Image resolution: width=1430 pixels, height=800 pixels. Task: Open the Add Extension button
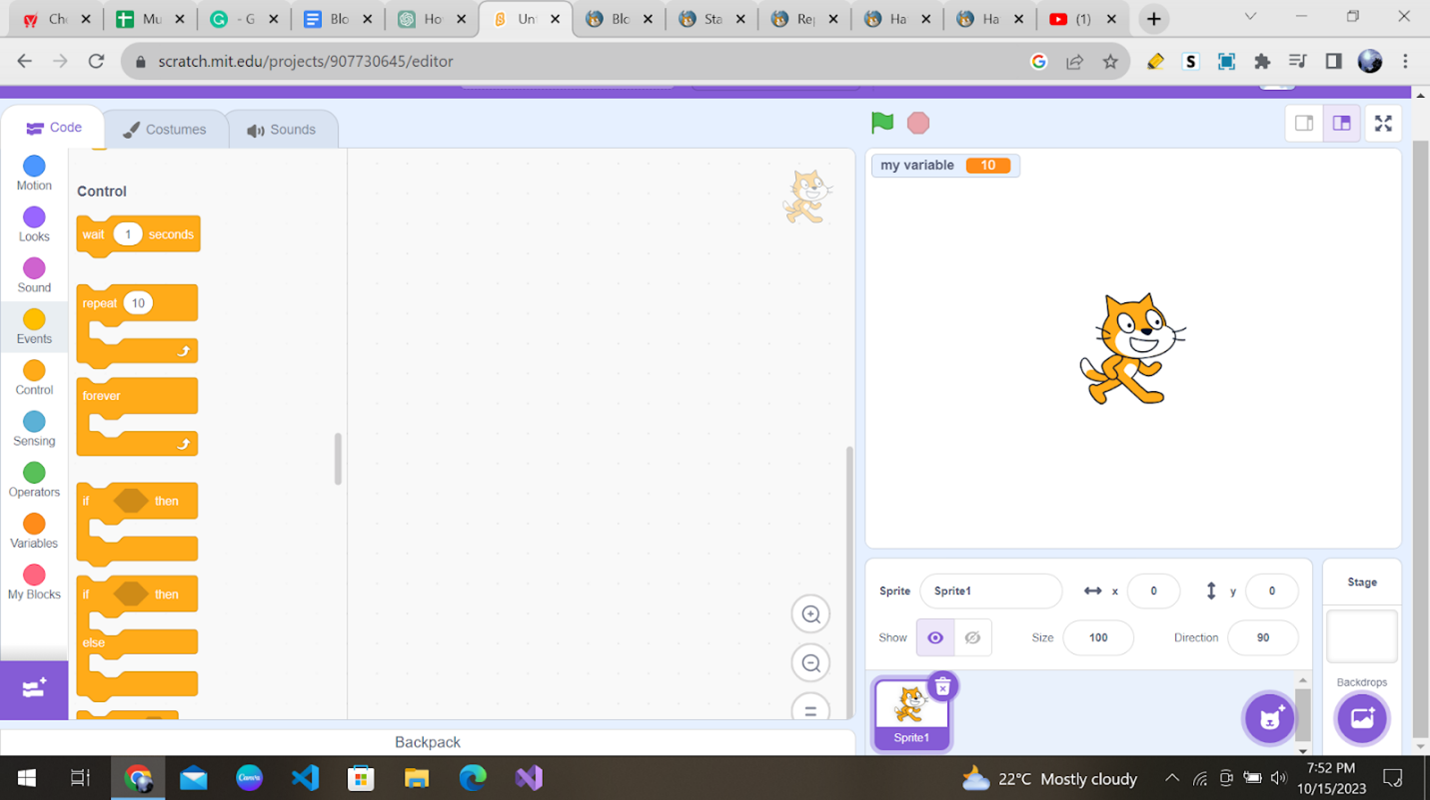34,689
